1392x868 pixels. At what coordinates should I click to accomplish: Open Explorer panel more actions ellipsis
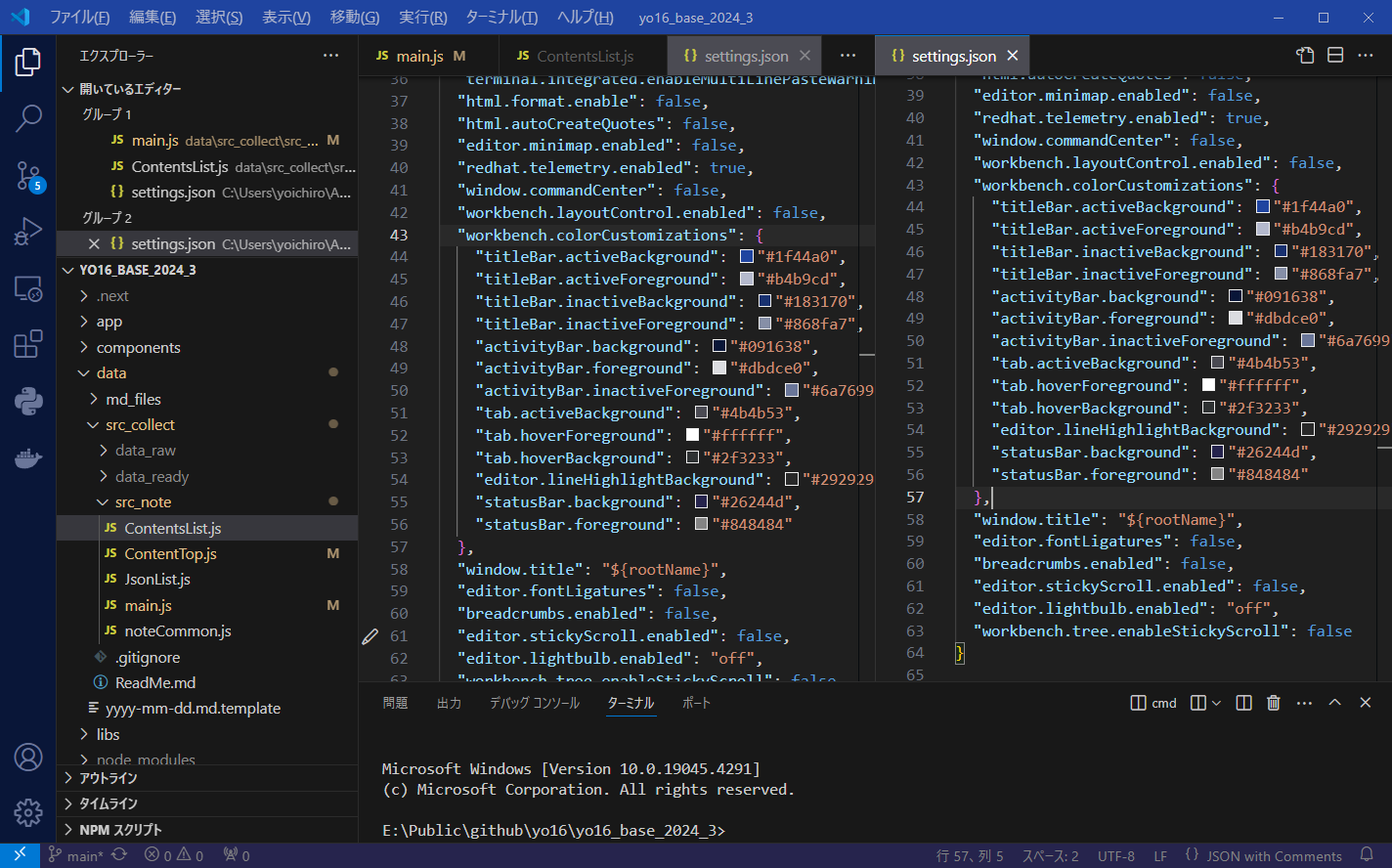[x=331, y=56]
